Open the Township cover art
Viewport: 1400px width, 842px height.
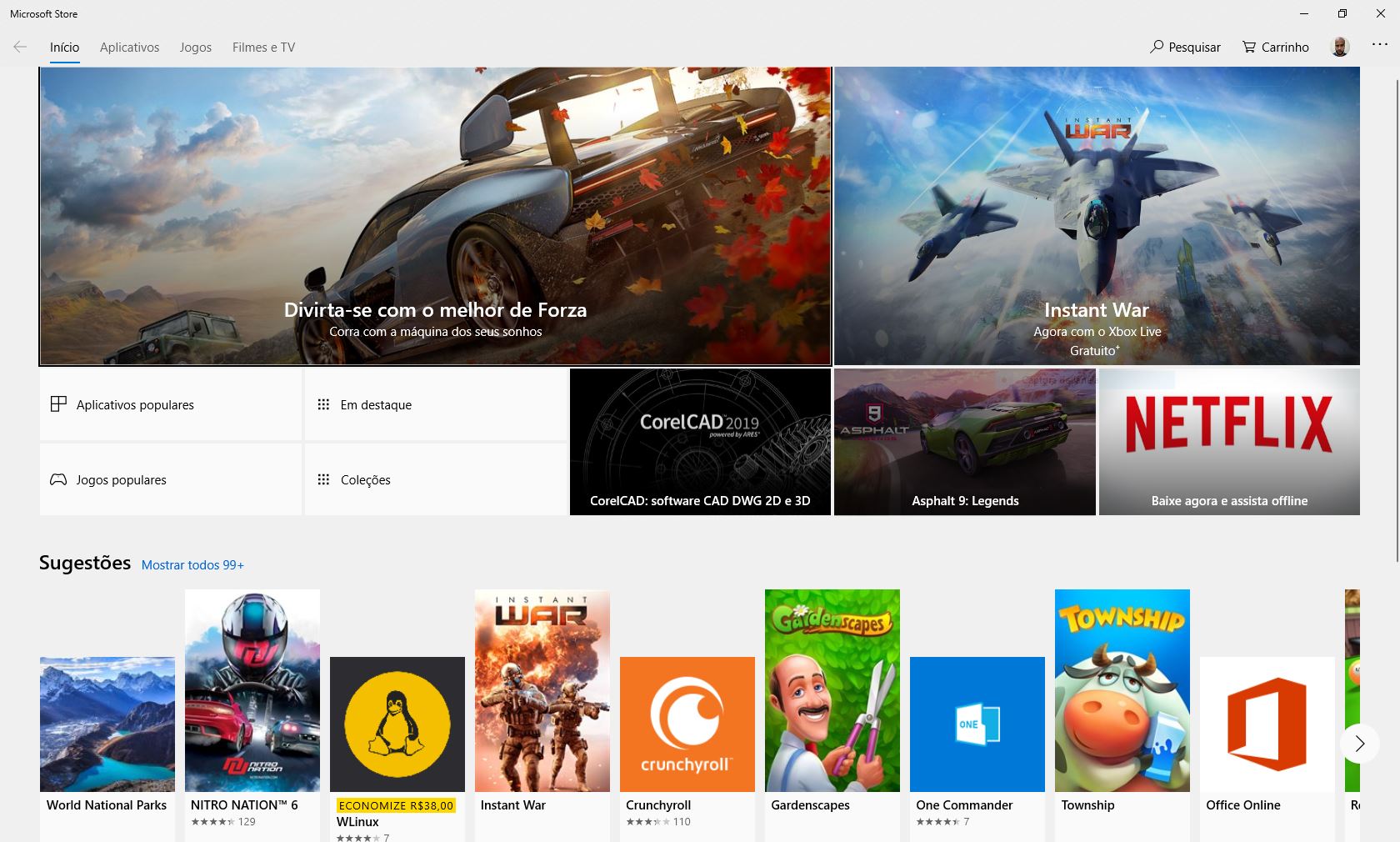pos(1122,690)
